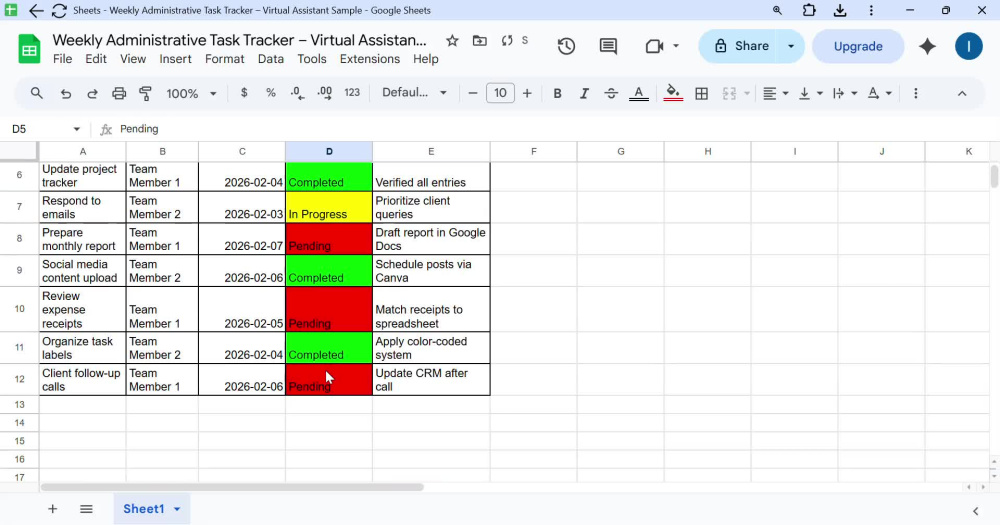Open borders options
The height and width of the screenshot is (525, 1000).
pyautogui.click(x=702, y=94)
